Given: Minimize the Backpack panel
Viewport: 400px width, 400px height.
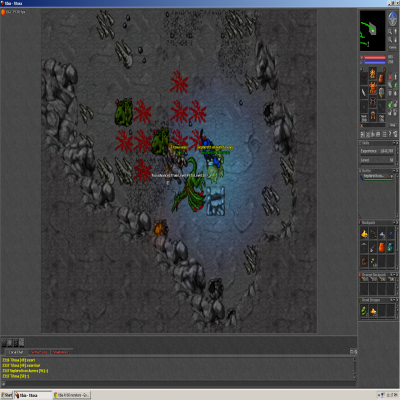Looking at the screenshot, I should (x=394, y=222).
